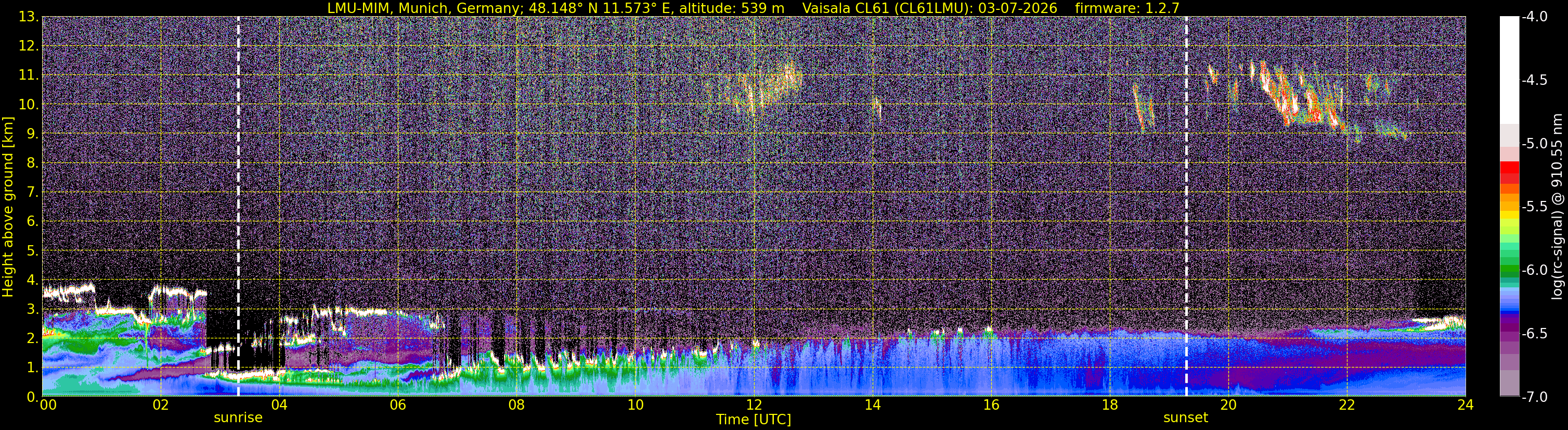This screenshot has width=1568, height=430.
Task: Click the 'Time [UTC]' axis title
Action: pos(754,419)
